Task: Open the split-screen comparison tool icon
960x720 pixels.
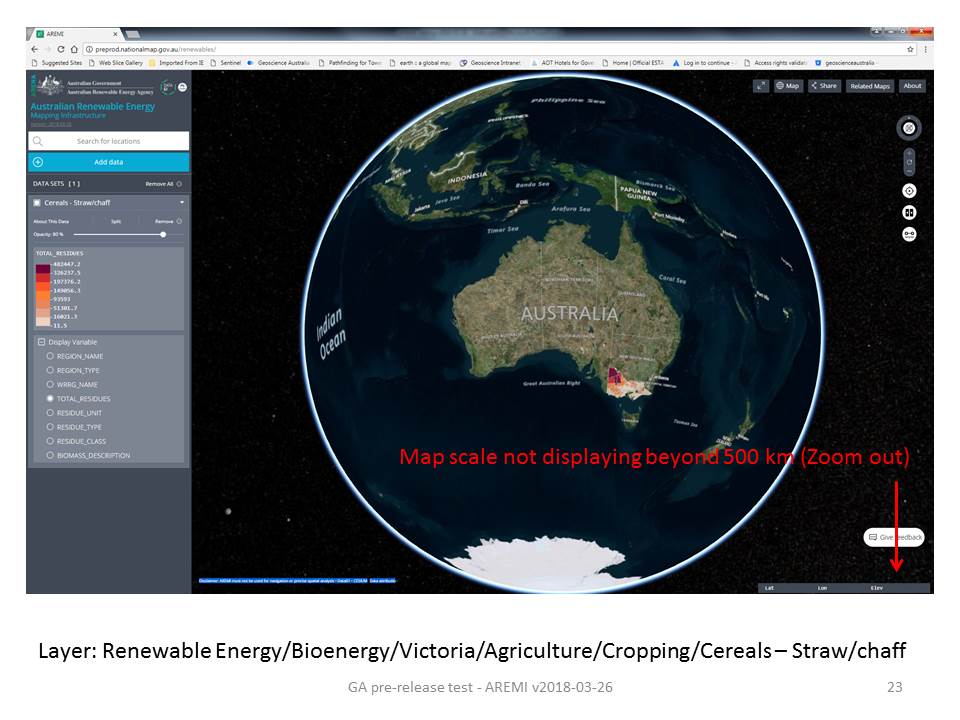Action: click(x=909, y=212)
